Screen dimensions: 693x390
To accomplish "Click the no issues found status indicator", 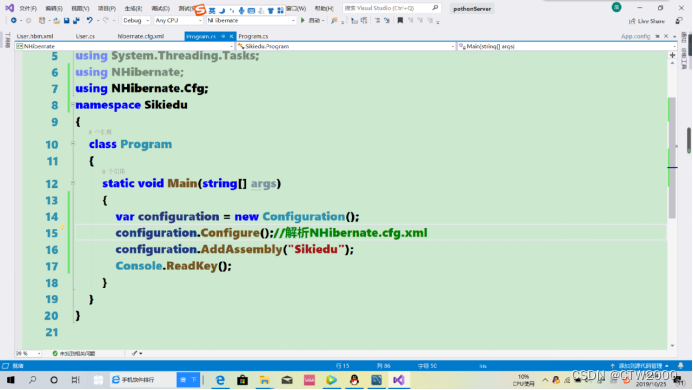I will 73,353.
